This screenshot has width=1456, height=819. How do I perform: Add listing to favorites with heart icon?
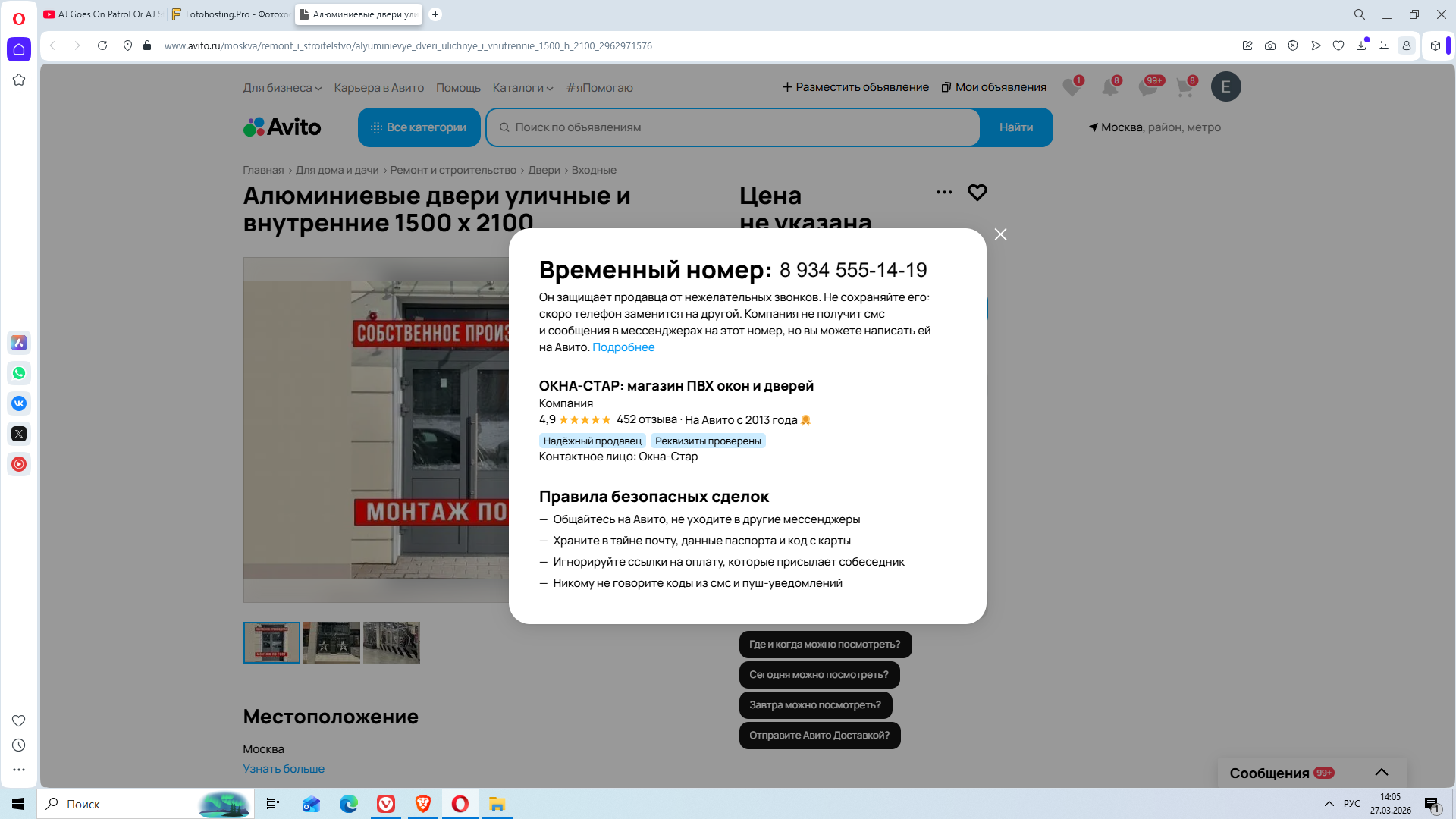[977, 193]
